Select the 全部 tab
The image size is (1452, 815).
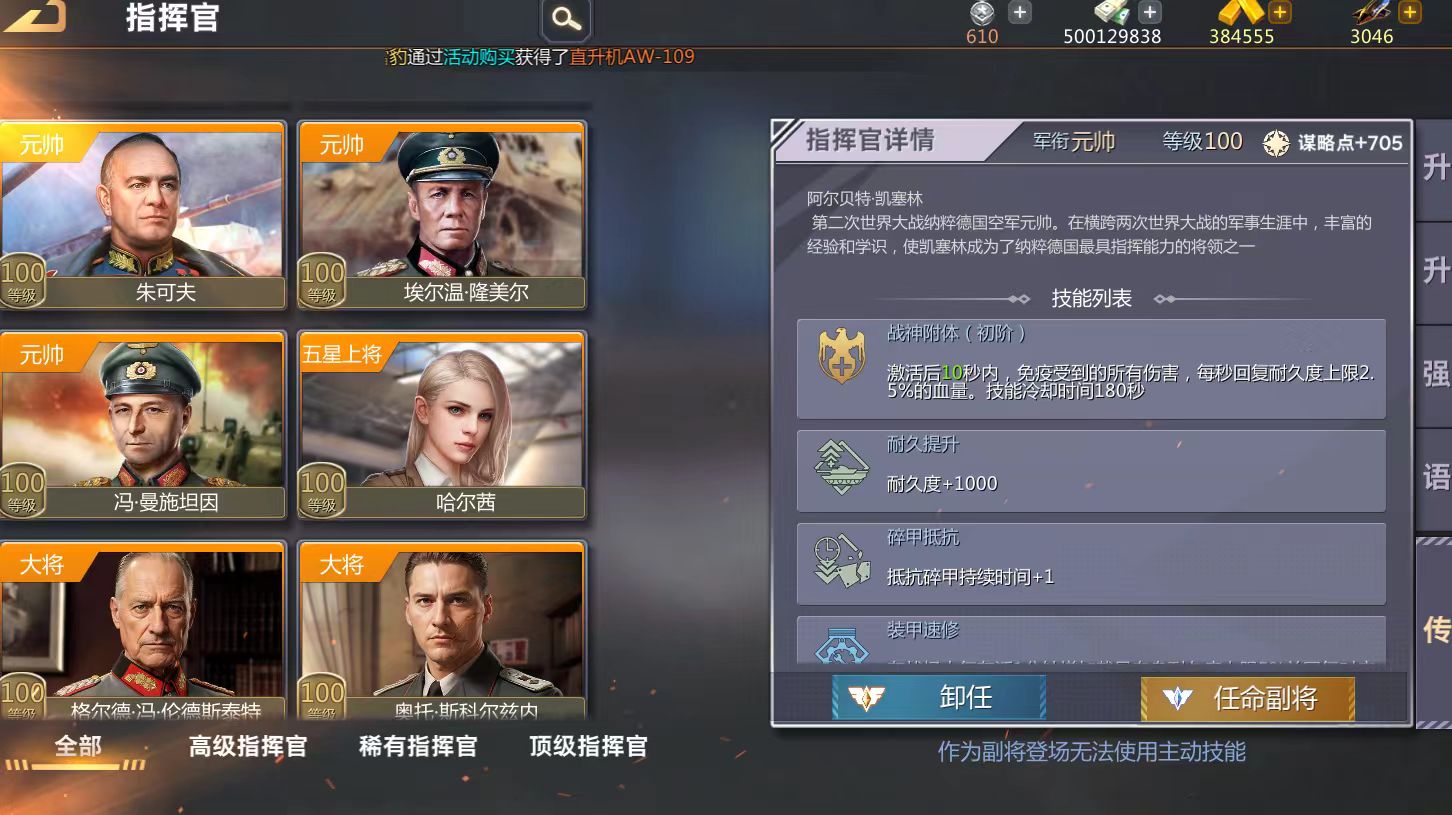click(x=78, y=746)
